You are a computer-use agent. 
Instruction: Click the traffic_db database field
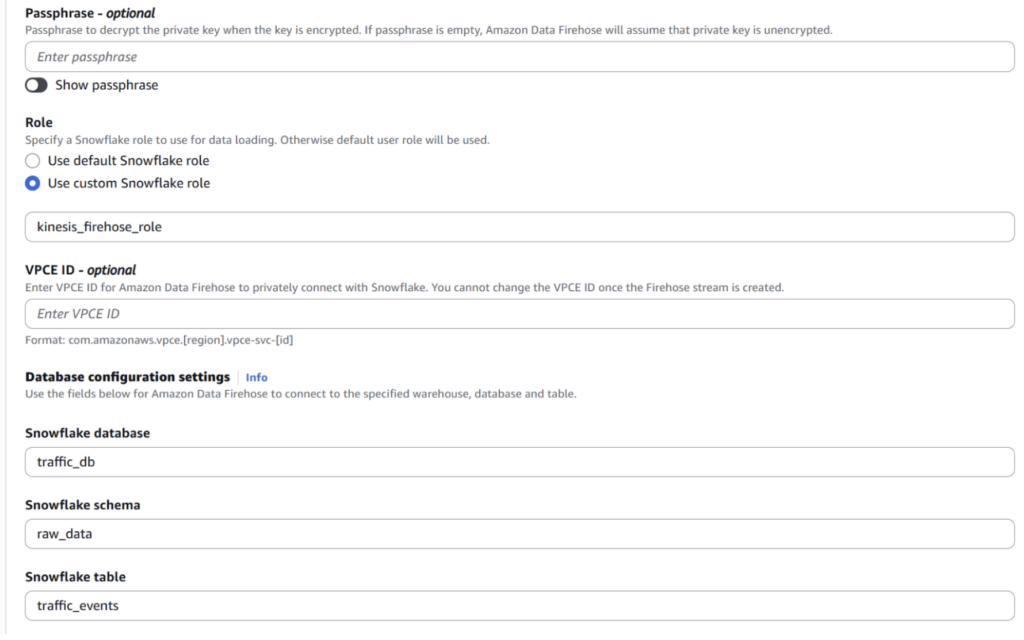click(x=519, y=462)
